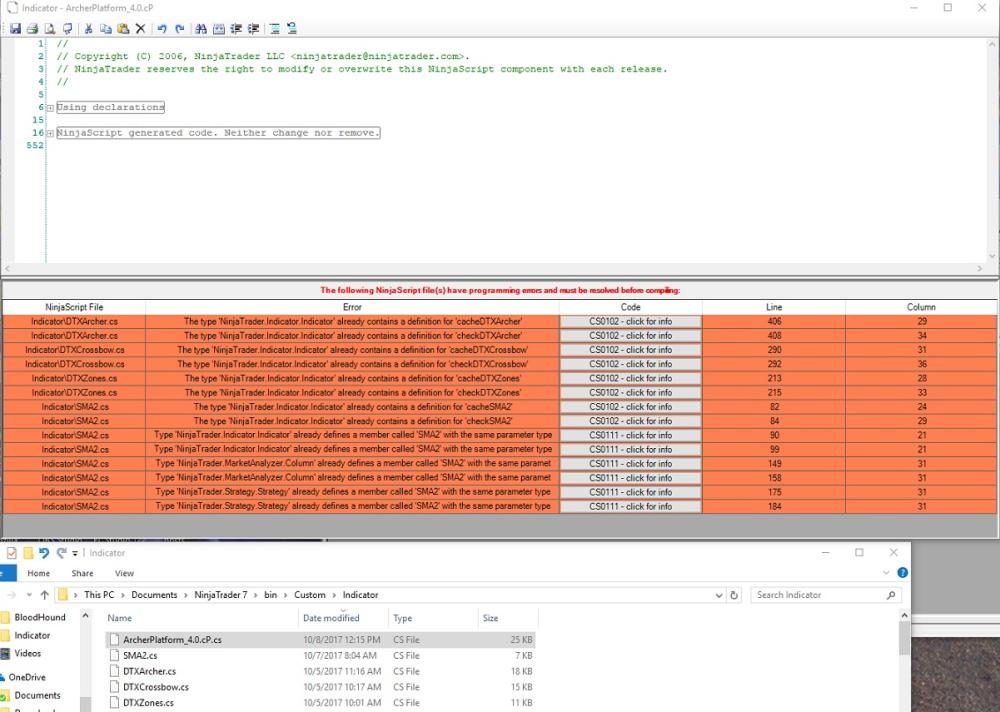1000x712 pixels.
Task: Click CS0102 info button for DTXArcher line 406
Action: click(x=630, y=322)
